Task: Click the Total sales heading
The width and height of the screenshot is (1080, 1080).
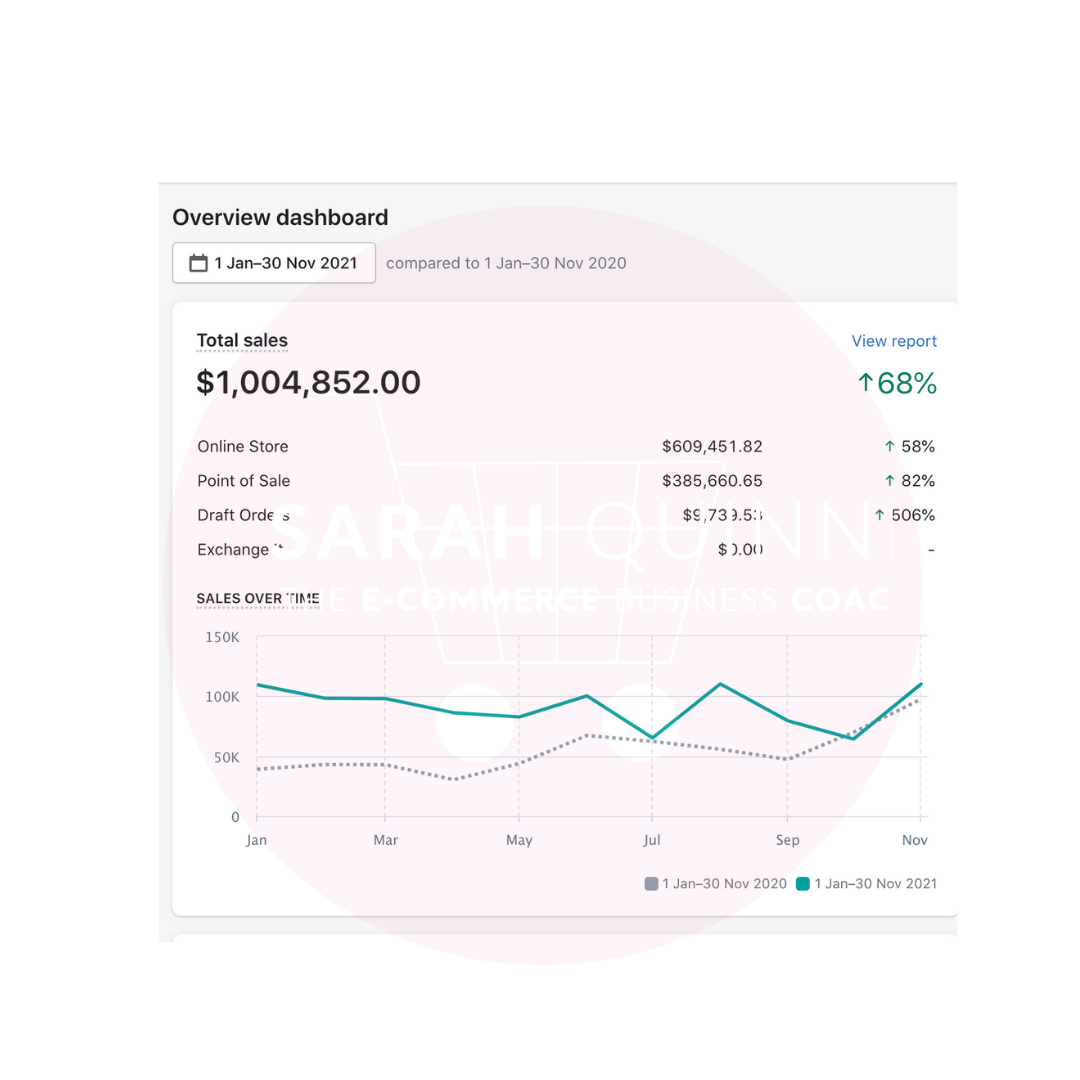Action: coord(242,340)
